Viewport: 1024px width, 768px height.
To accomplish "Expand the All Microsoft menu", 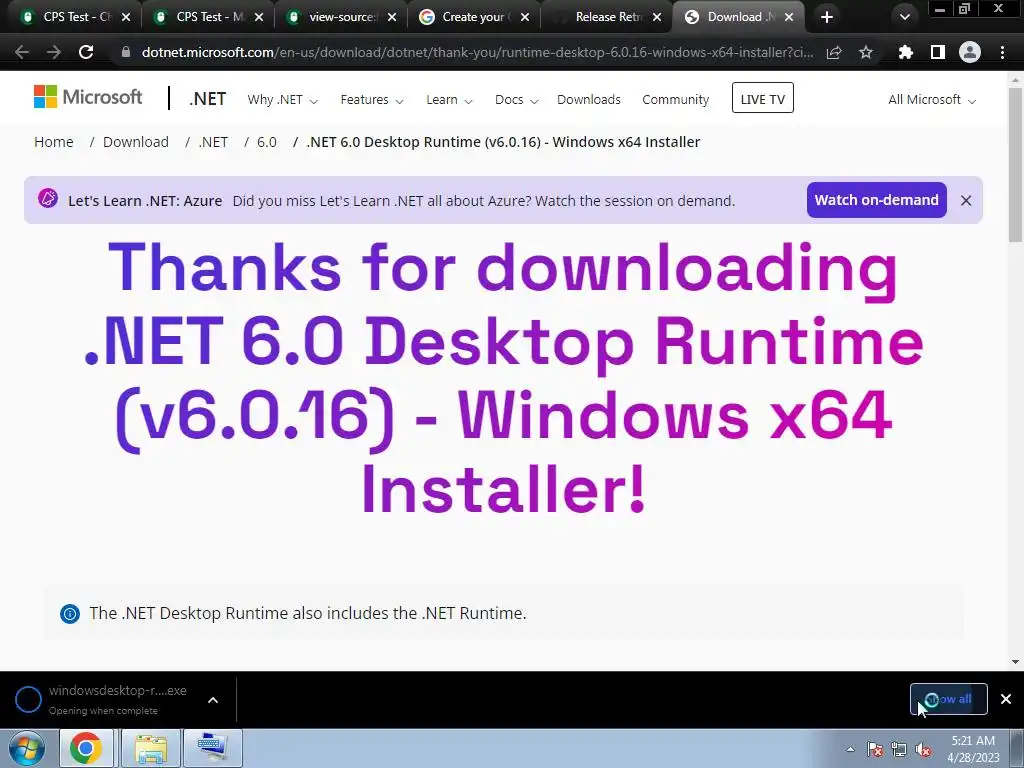I will coord(932,100).
